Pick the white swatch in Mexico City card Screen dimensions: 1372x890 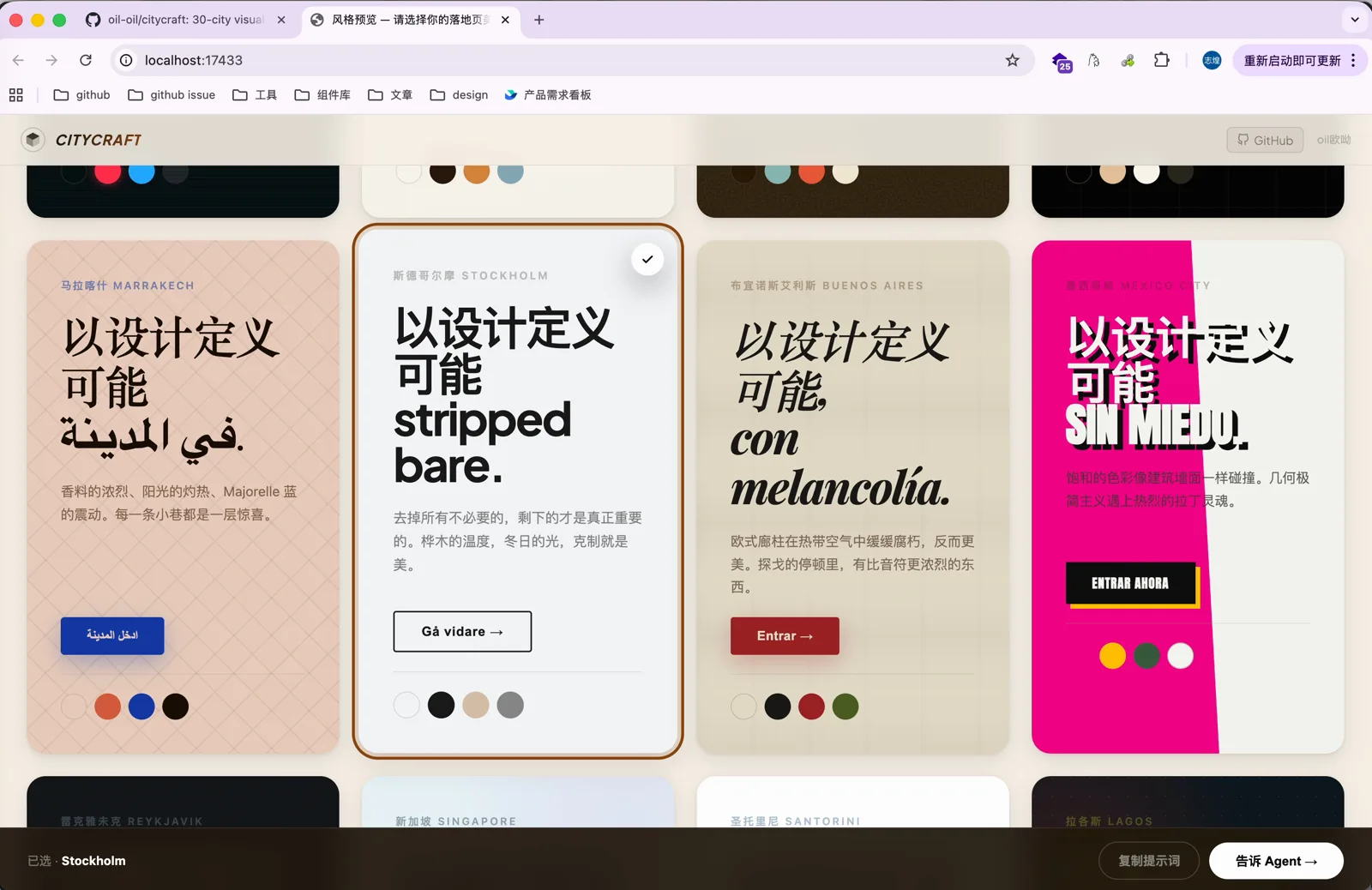coord(1181,656)
